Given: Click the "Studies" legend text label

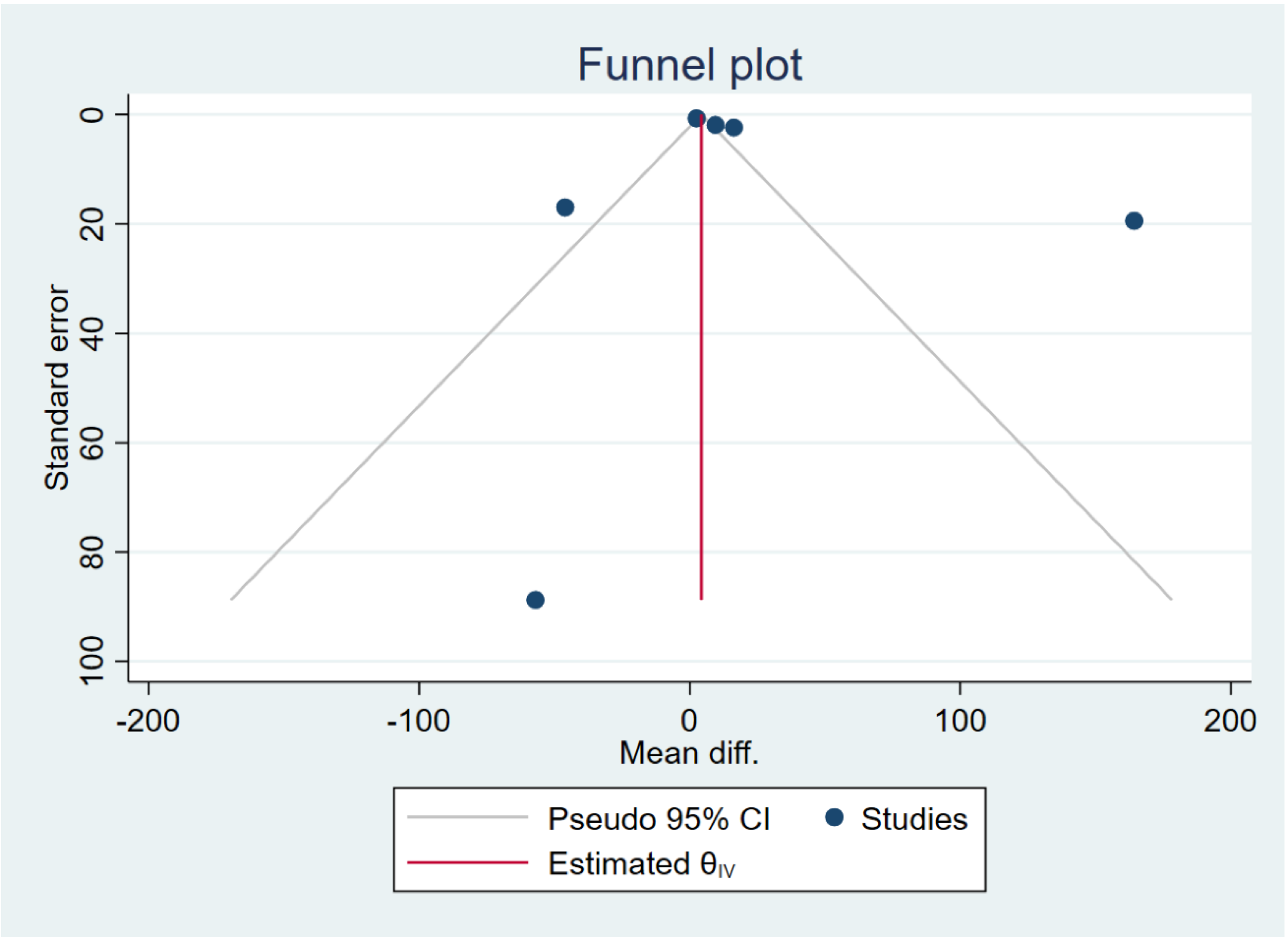Looking at the screenshot, I should click(x=914, y=819).
